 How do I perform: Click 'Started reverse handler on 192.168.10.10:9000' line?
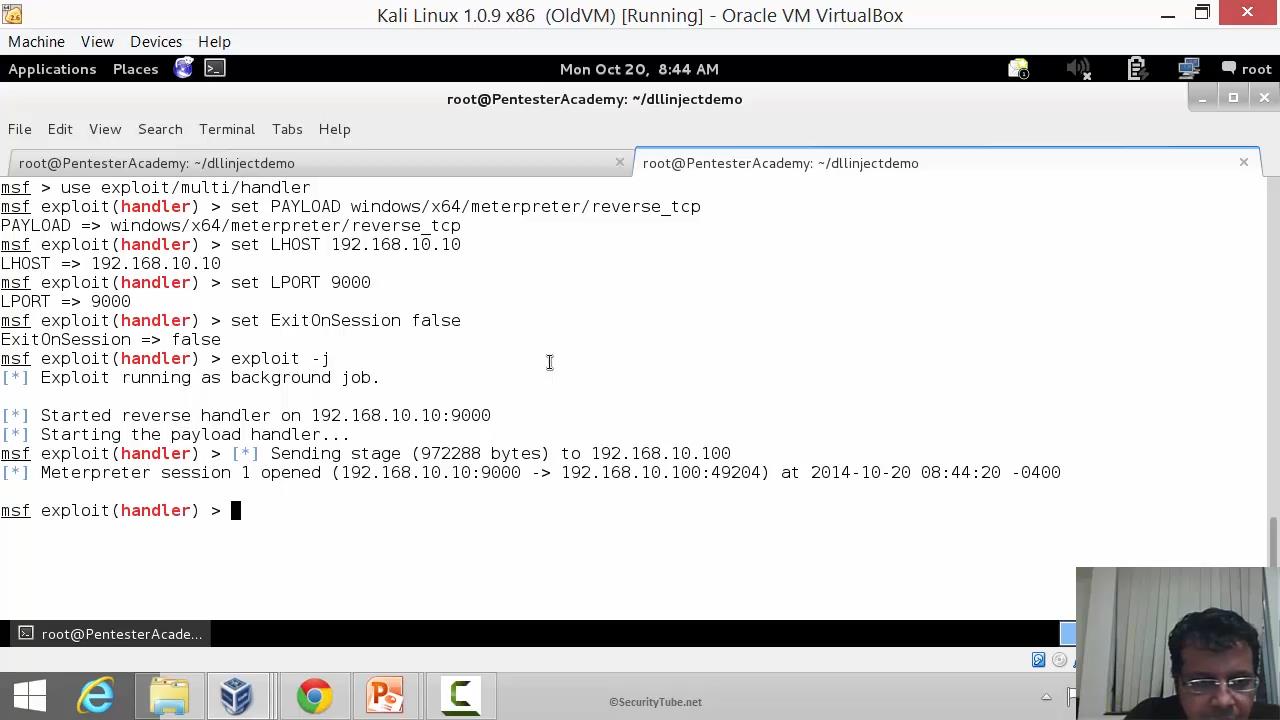coord(246,416)
